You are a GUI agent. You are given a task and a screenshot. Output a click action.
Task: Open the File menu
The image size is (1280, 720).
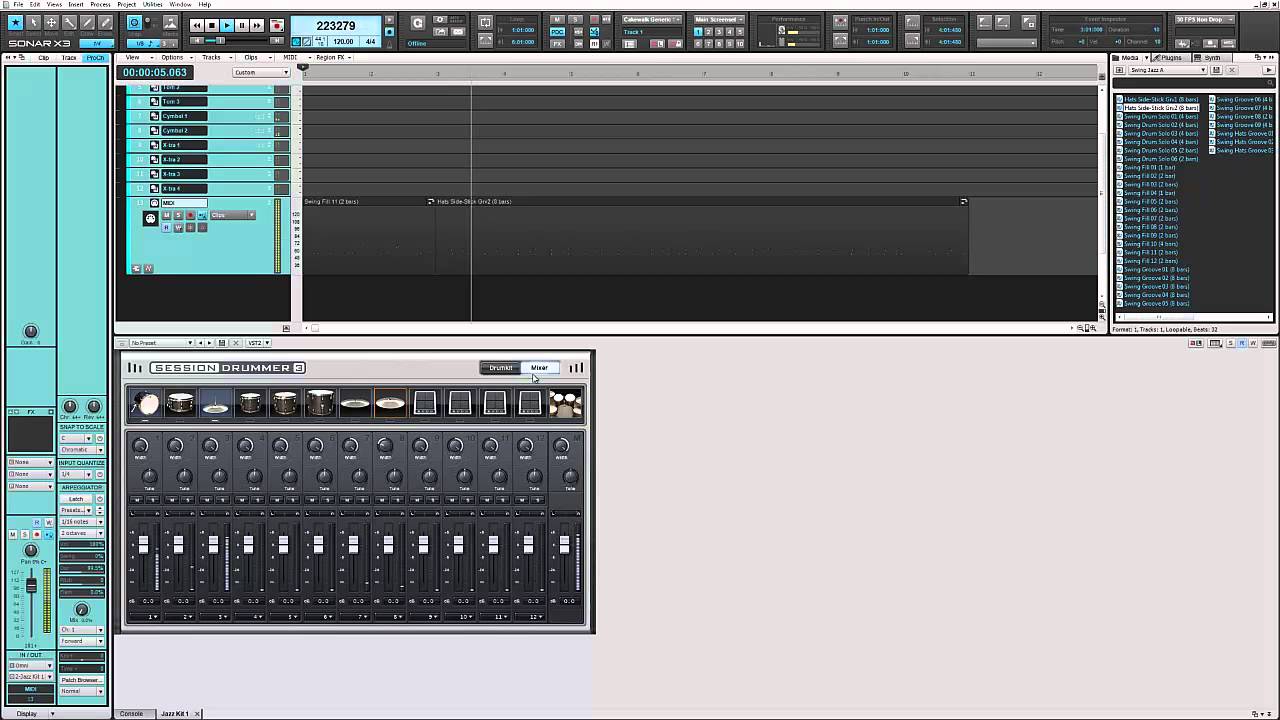[18, 4]
